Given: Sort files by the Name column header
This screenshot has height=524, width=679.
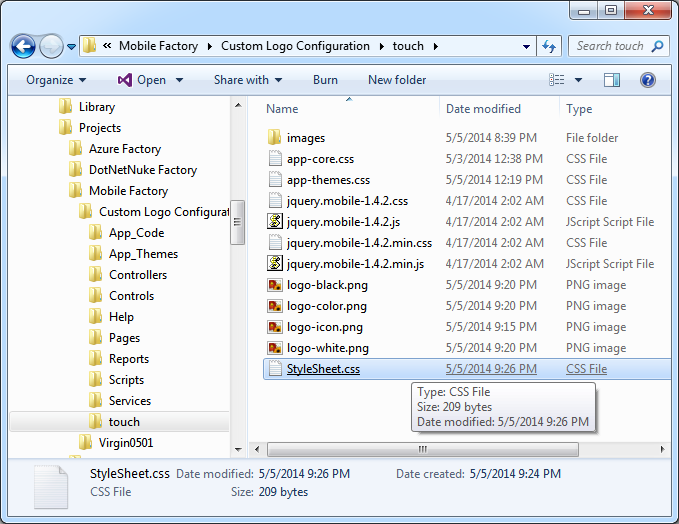Looking at the screenshot, I should pos(282,109).
